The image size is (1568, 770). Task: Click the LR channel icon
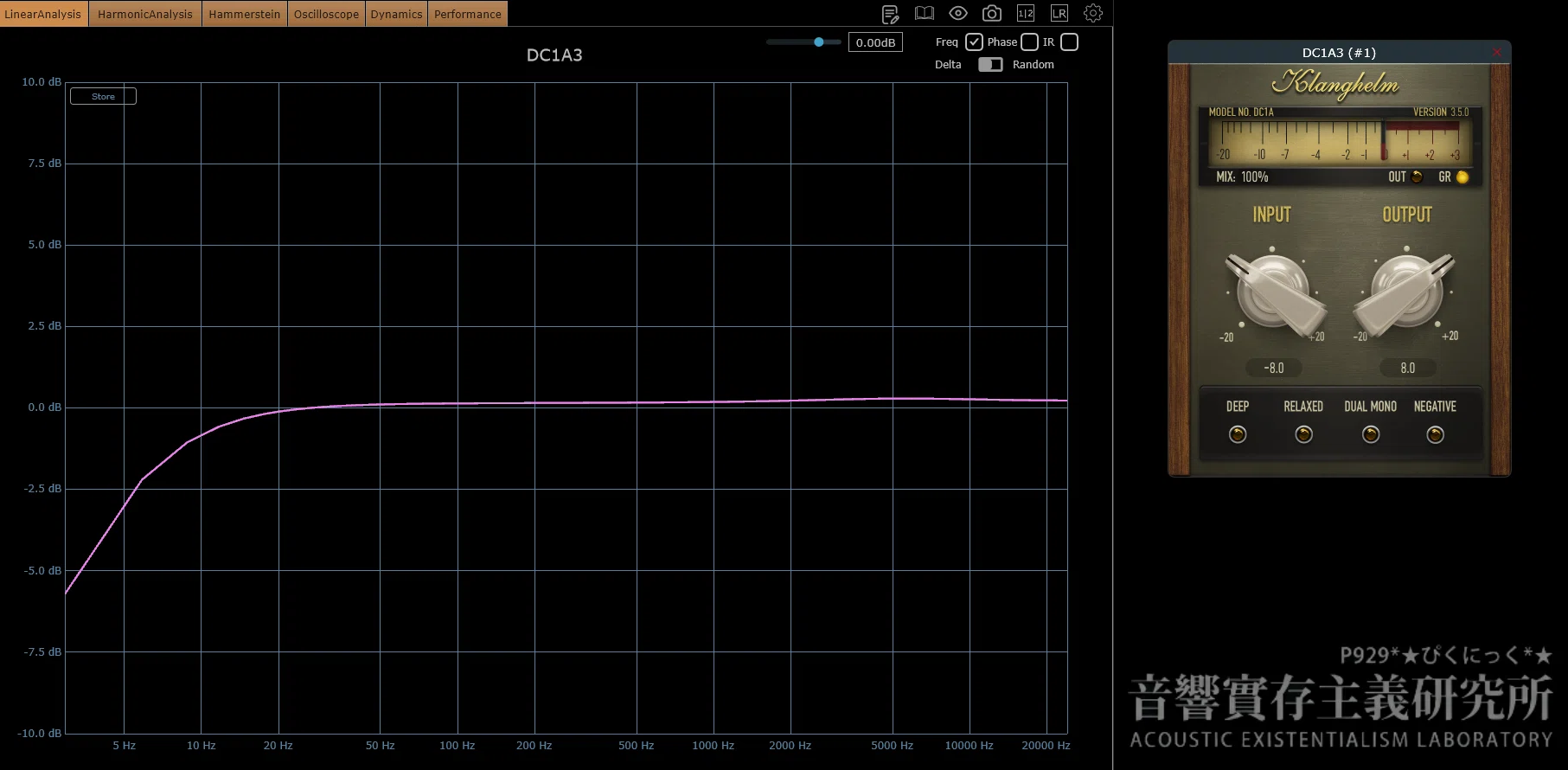pos(1059,14)
